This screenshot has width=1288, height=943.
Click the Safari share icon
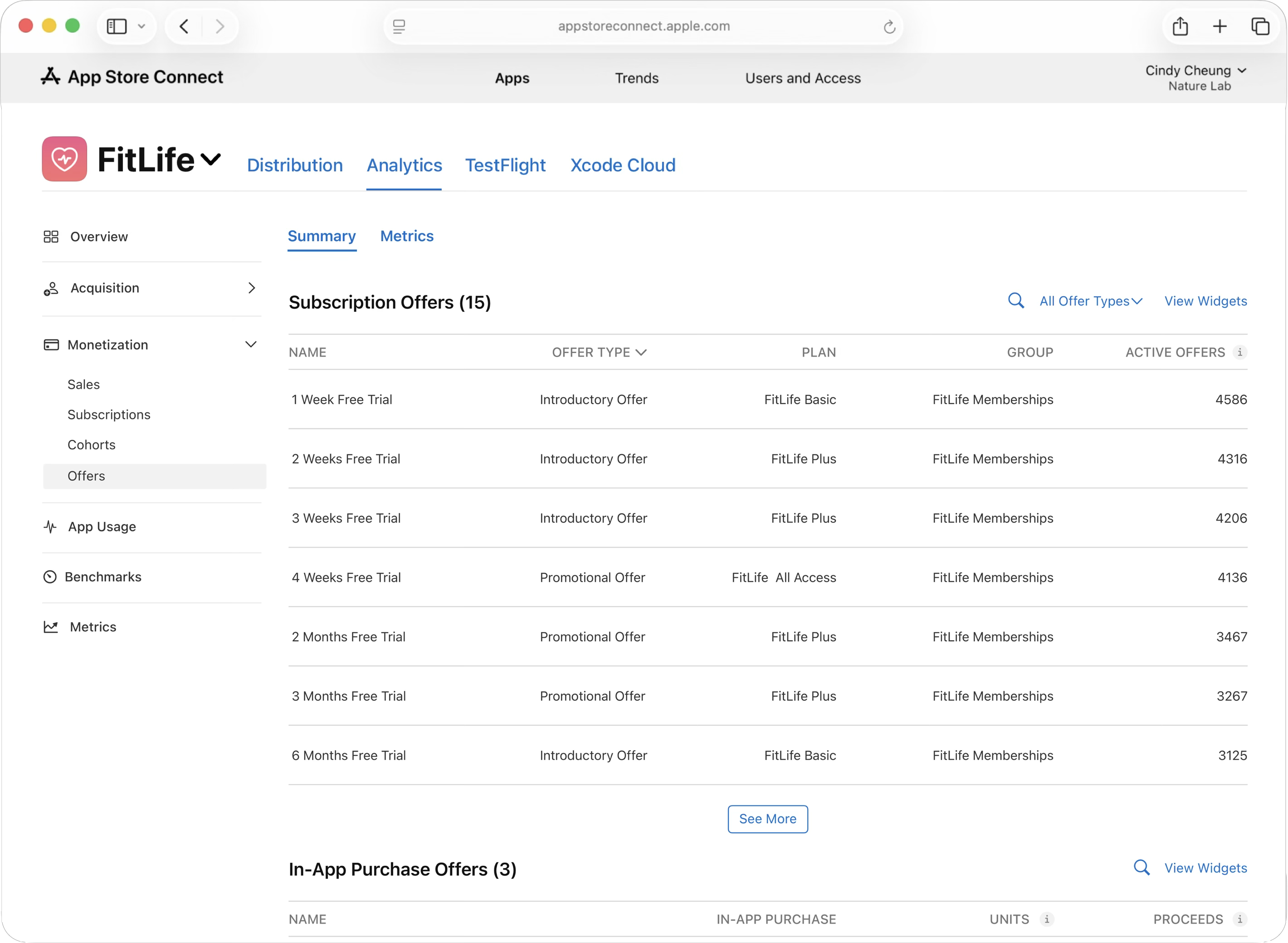point(1180,26)
